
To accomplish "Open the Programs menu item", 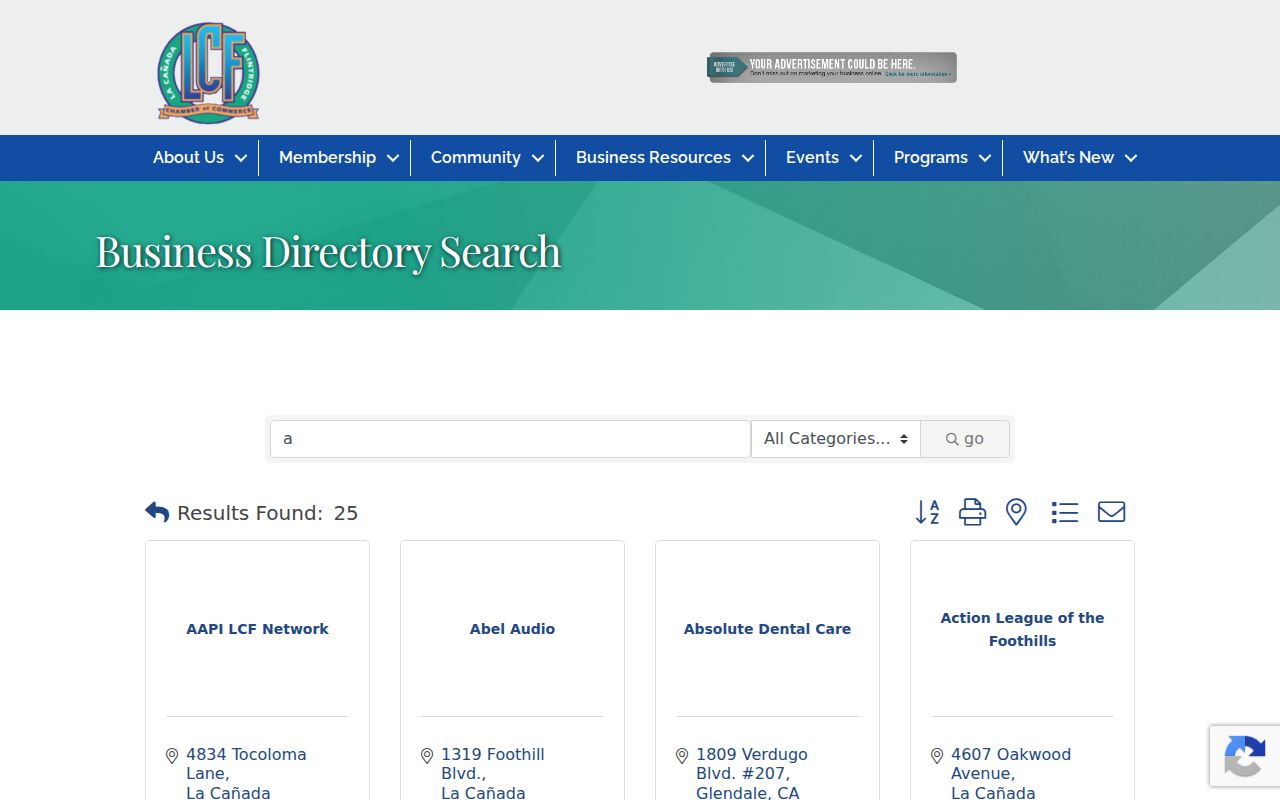I will click(x=931, y=157).
